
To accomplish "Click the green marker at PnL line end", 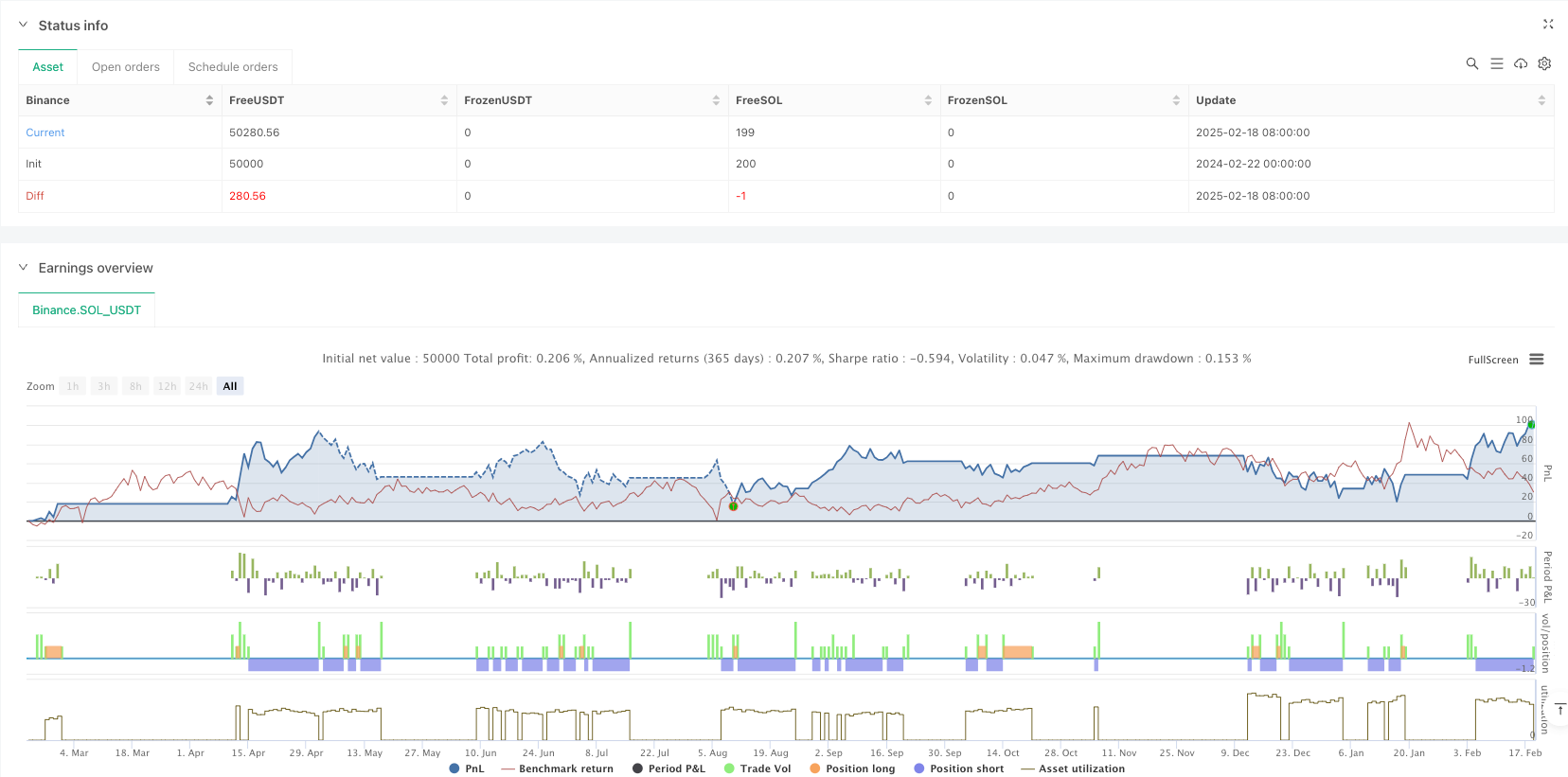I will click(1531, 425).
